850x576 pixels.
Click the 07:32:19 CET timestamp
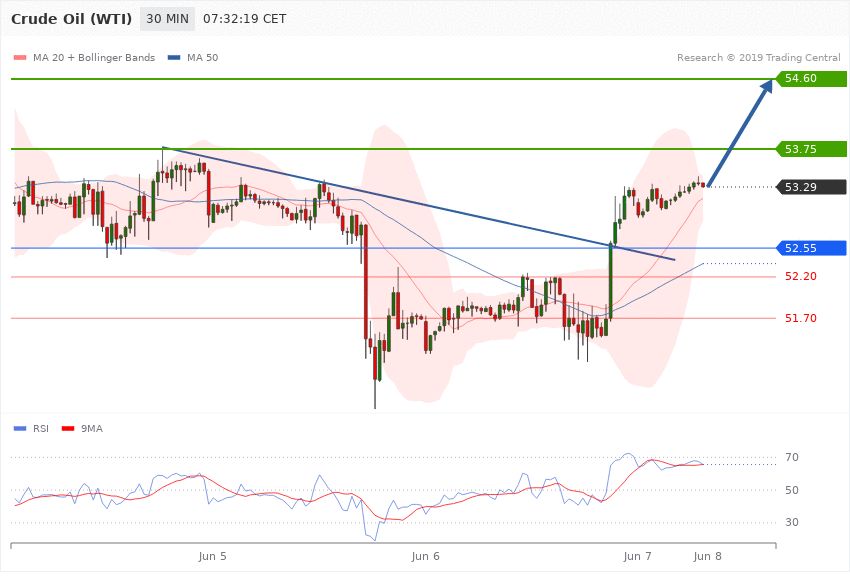click(244, 19)
